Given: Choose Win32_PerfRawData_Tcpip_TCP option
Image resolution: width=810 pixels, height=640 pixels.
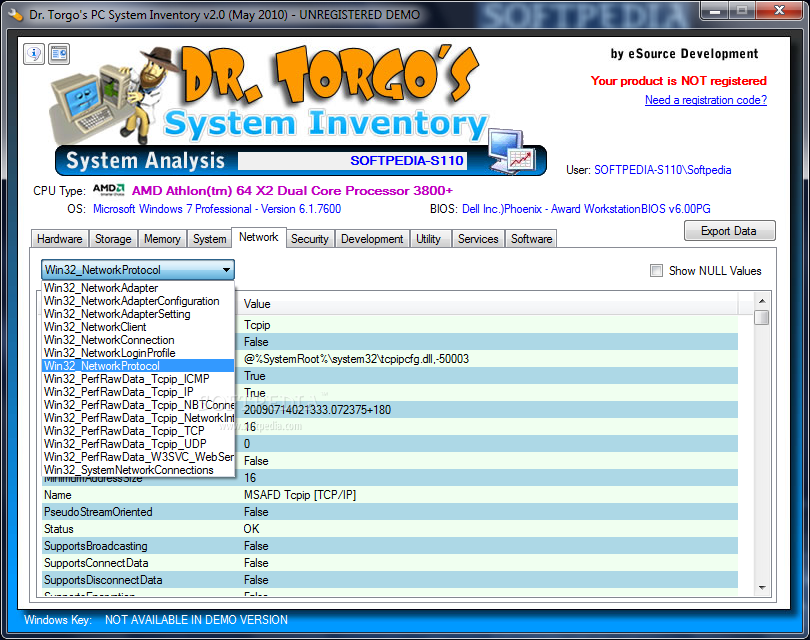Looking at the screenshot, I should pos(137,431).
